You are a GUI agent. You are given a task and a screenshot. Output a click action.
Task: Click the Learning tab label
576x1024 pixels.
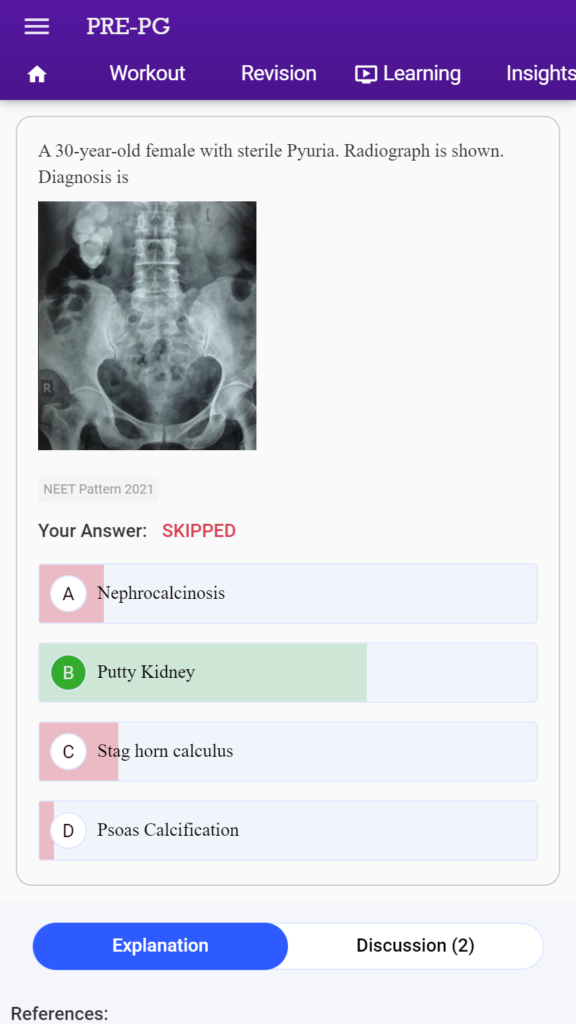(x=422, y=74)
